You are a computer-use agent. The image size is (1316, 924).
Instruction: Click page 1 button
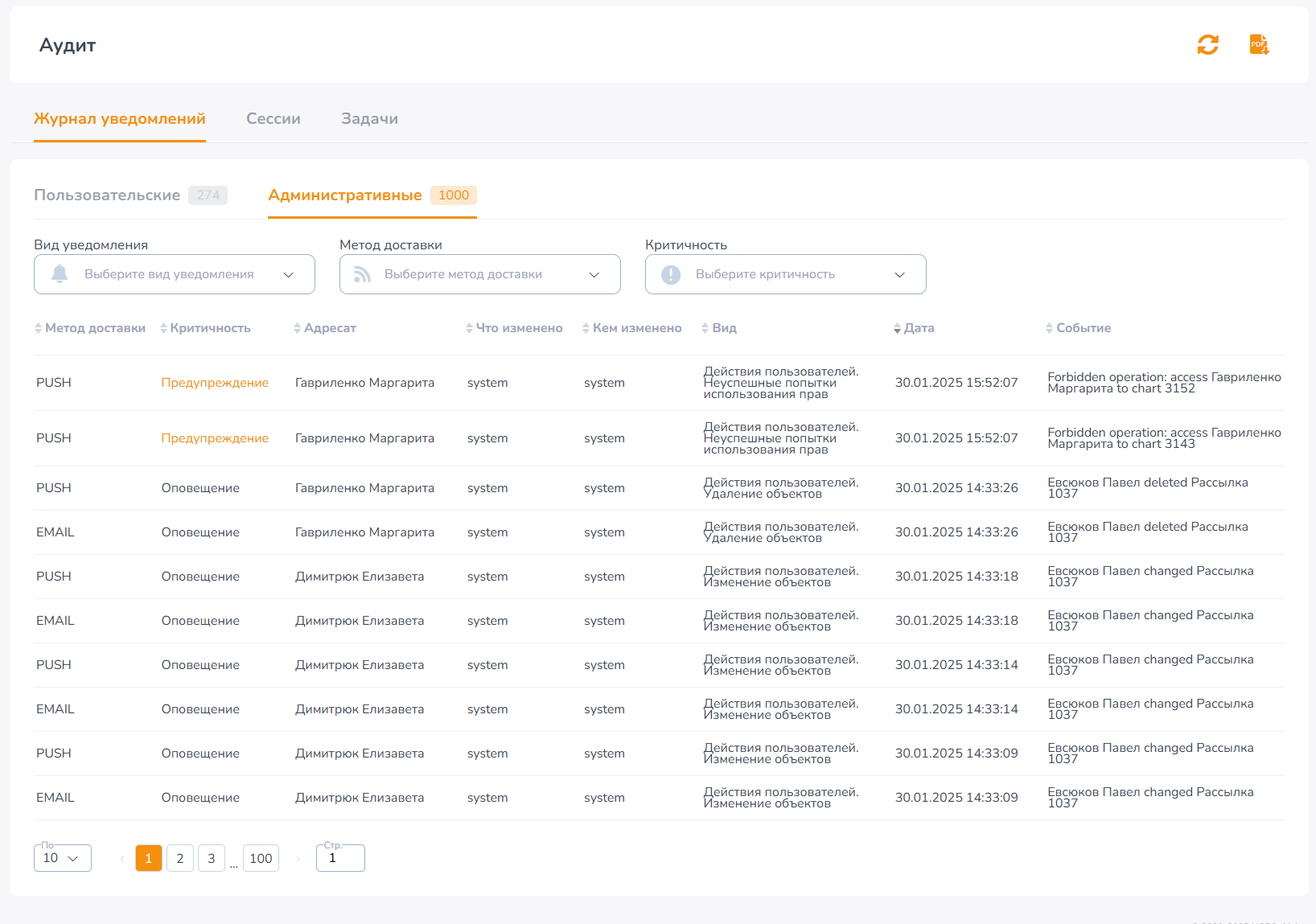tap(149, 858)
